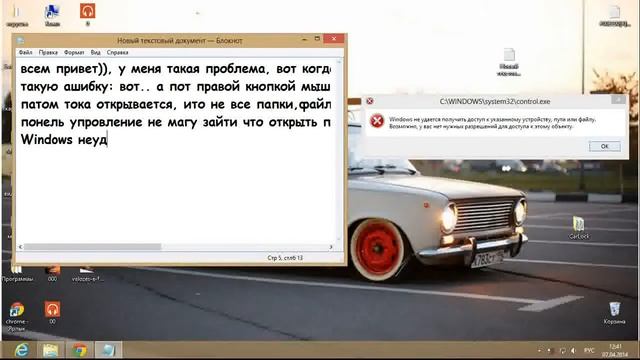This screenshot has height=360, width=640.
Task: Select the computer shortcut icon at top left
Action: tap(52, 15)
